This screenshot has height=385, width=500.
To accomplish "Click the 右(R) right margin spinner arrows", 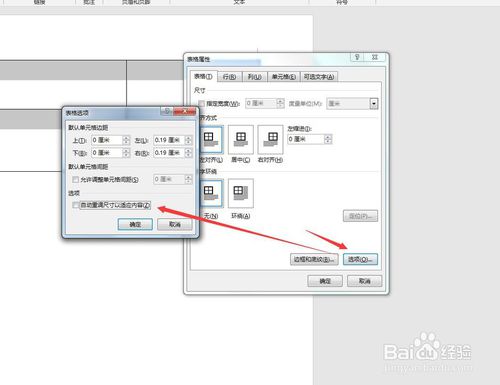I will [x=188, y=153].
